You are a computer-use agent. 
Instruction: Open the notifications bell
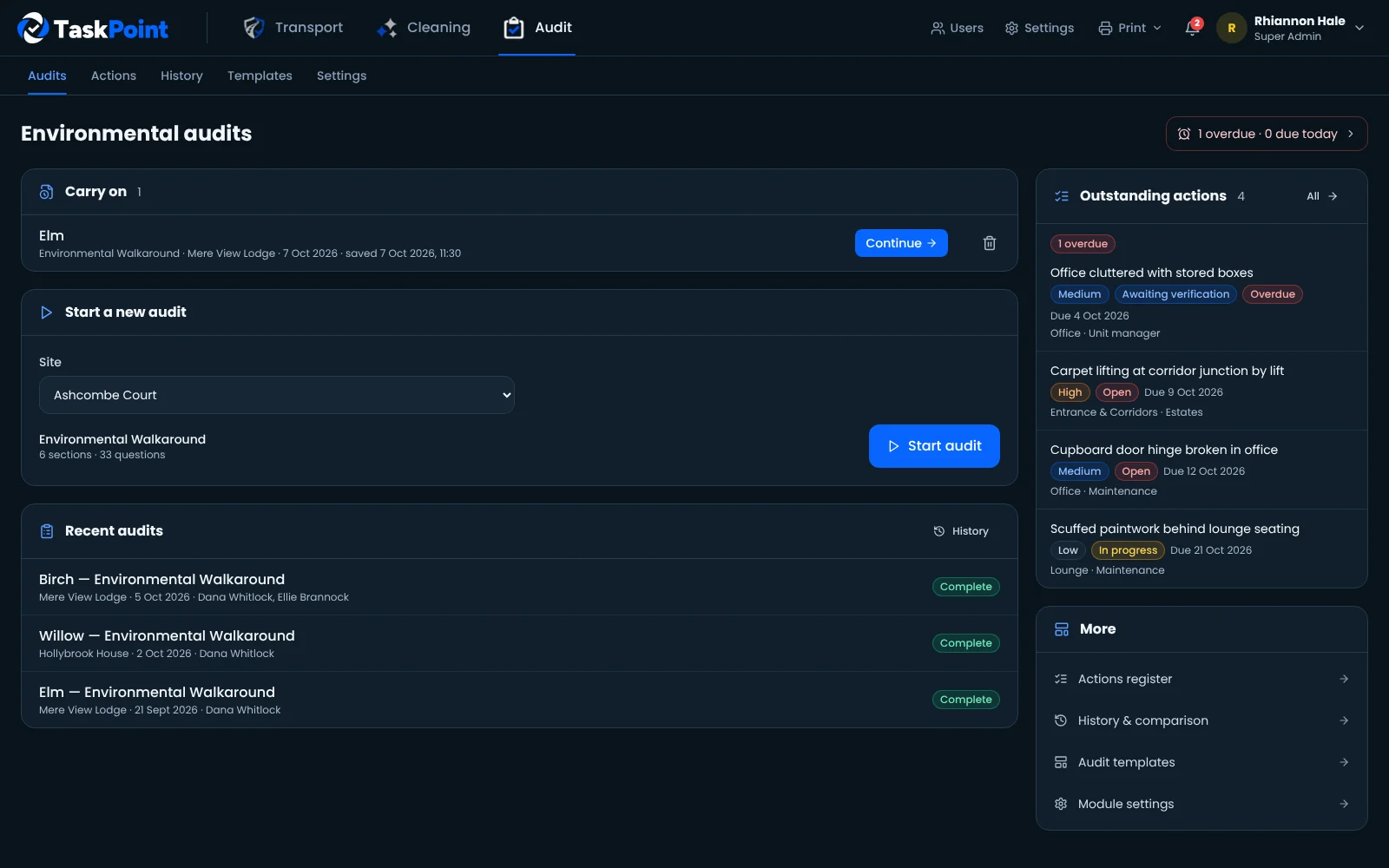coord(1193,28)
